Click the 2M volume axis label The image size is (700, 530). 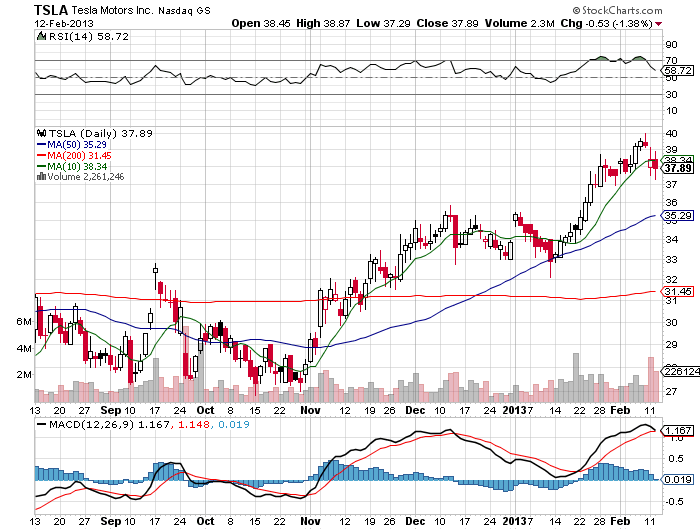click(24, 374)
